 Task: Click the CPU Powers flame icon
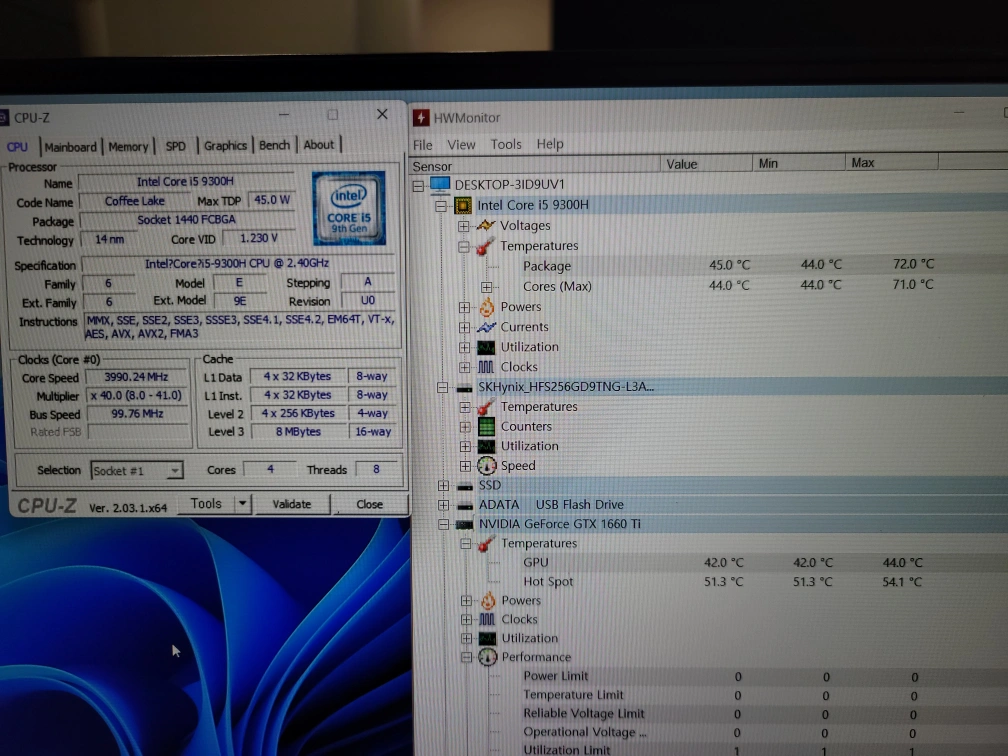pos(487,307)
